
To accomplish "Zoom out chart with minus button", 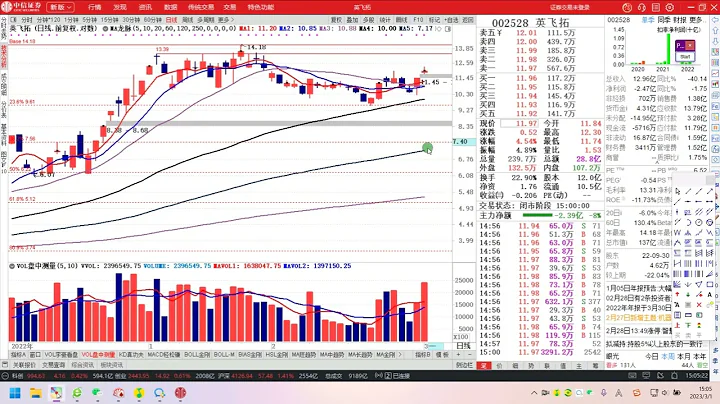I will [469, 355].
